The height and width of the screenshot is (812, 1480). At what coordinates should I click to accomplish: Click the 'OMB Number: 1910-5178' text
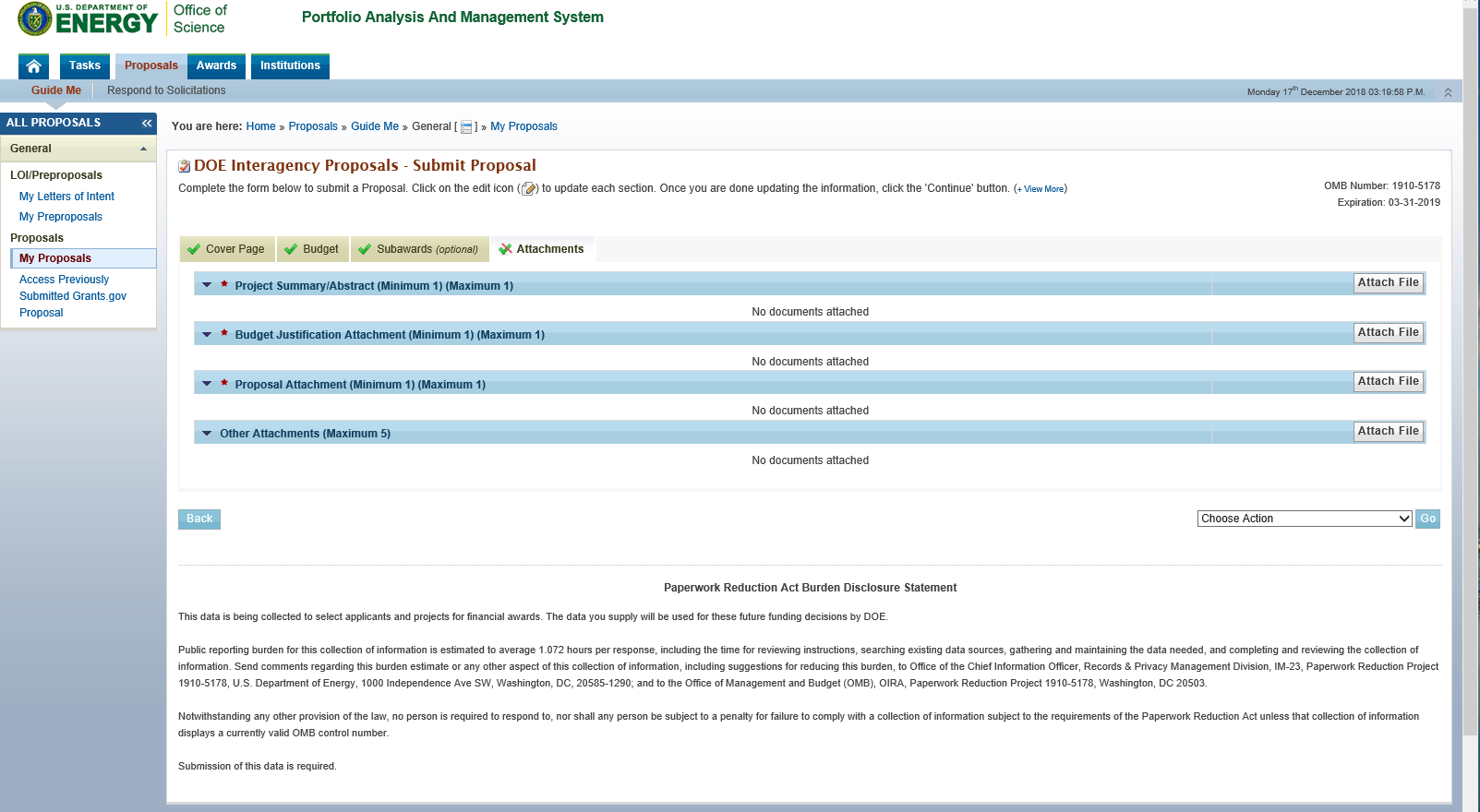coord(1381,185)
